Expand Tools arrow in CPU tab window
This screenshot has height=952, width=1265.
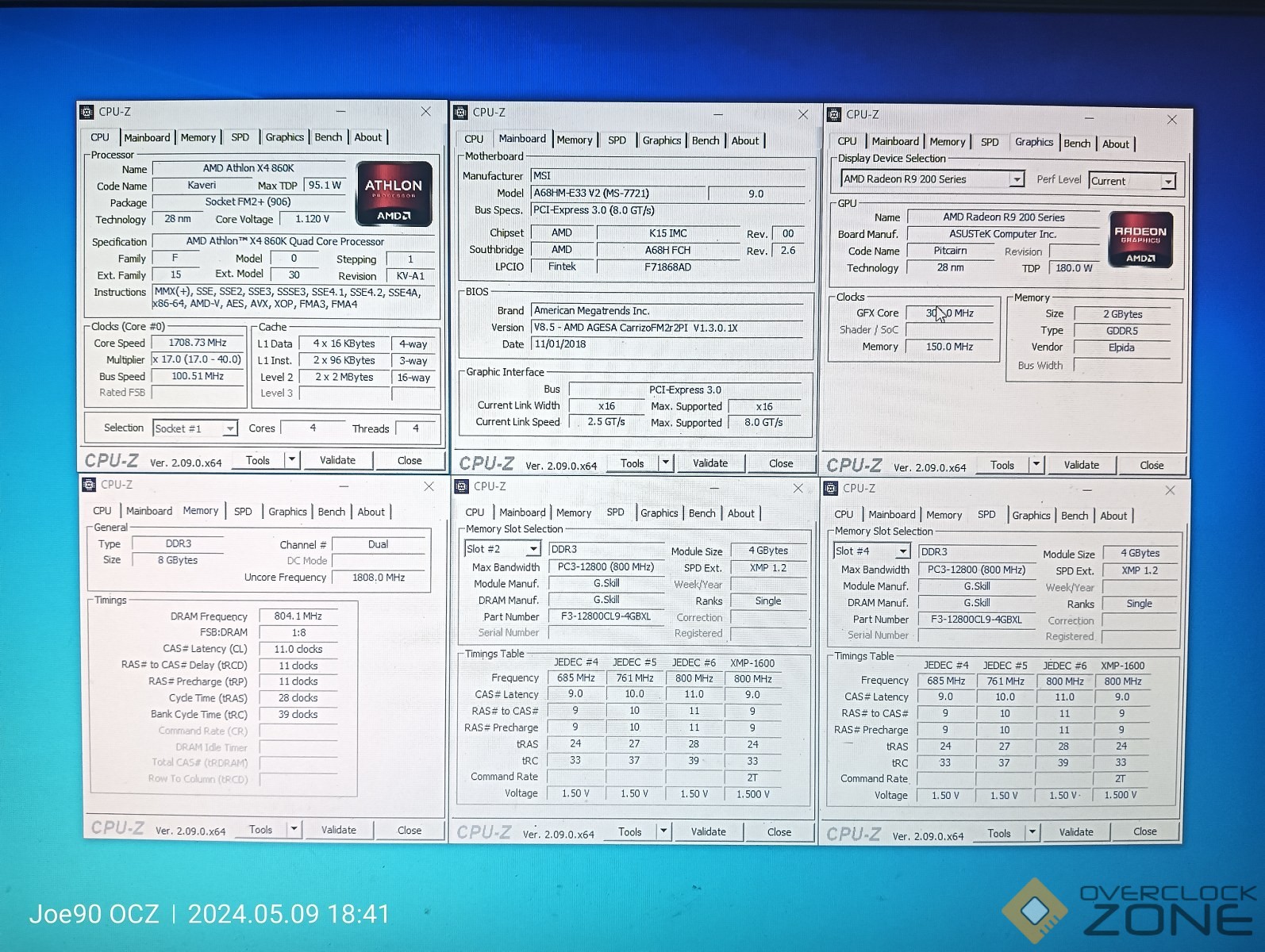[x=291, y=459]
